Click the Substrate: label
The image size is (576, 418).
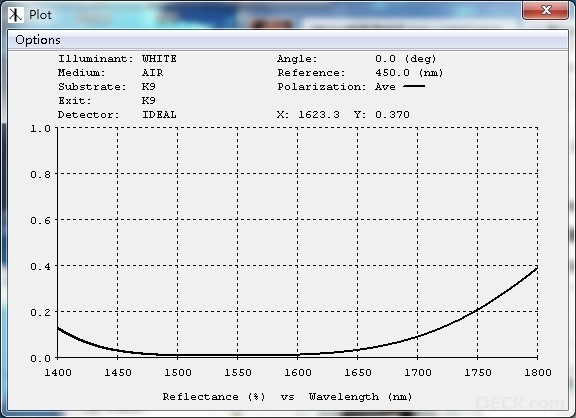click(92, 87)
